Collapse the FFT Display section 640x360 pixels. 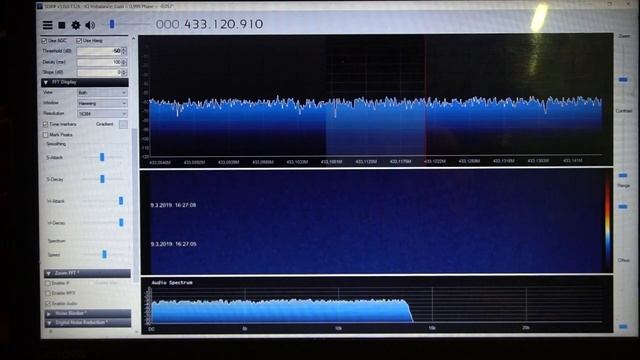(84, 82)
